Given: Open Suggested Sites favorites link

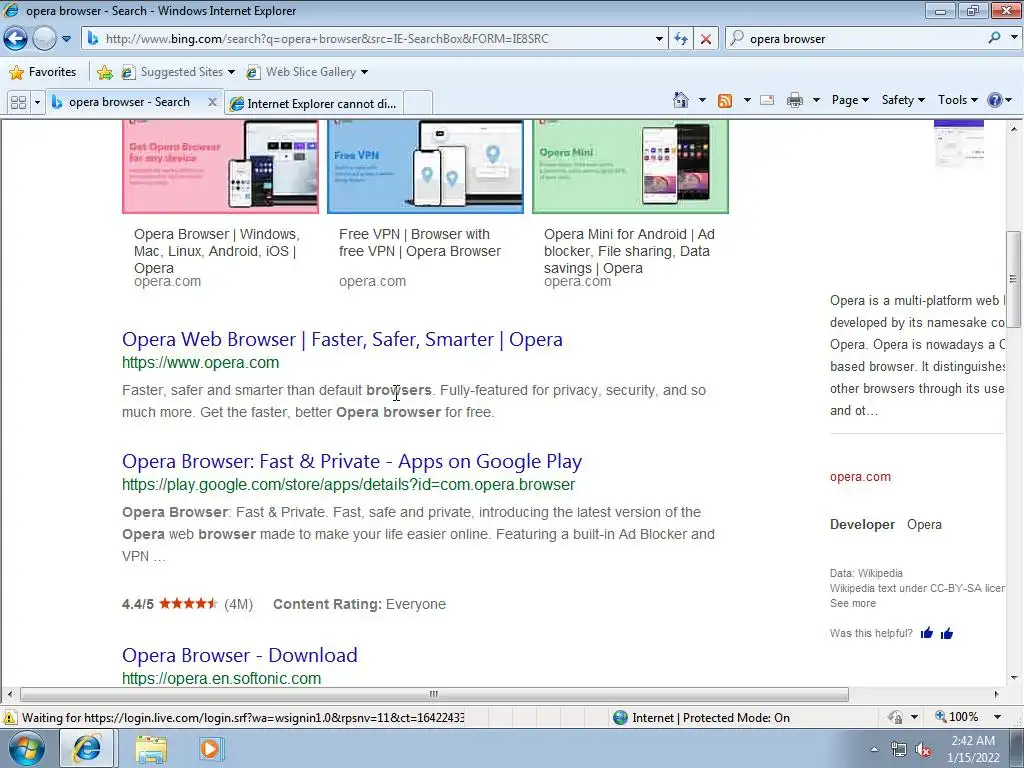Looking at the screenshot, I should coord(178,72).
